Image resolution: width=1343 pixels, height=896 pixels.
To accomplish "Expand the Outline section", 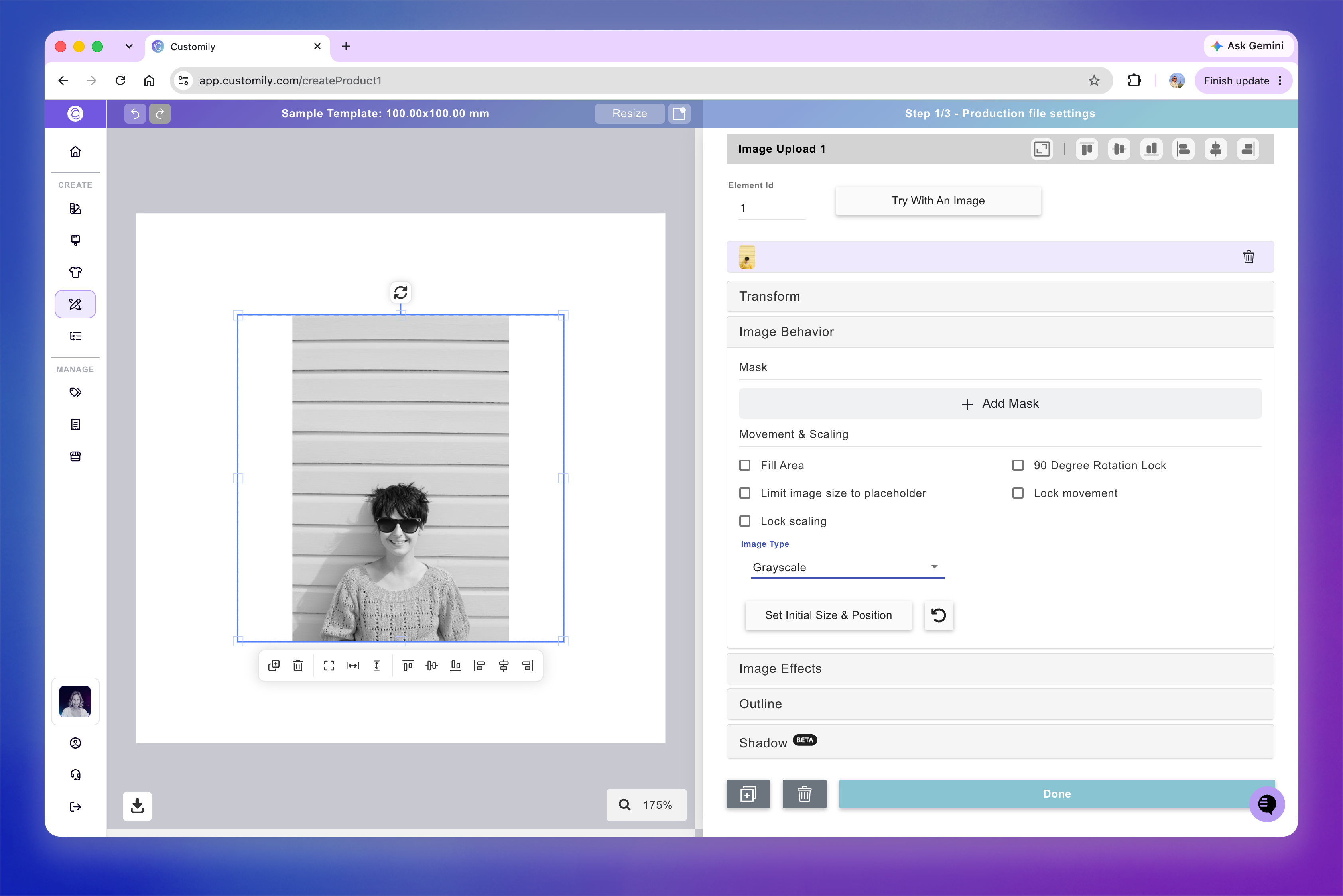I will click(x=1000, y=703).
